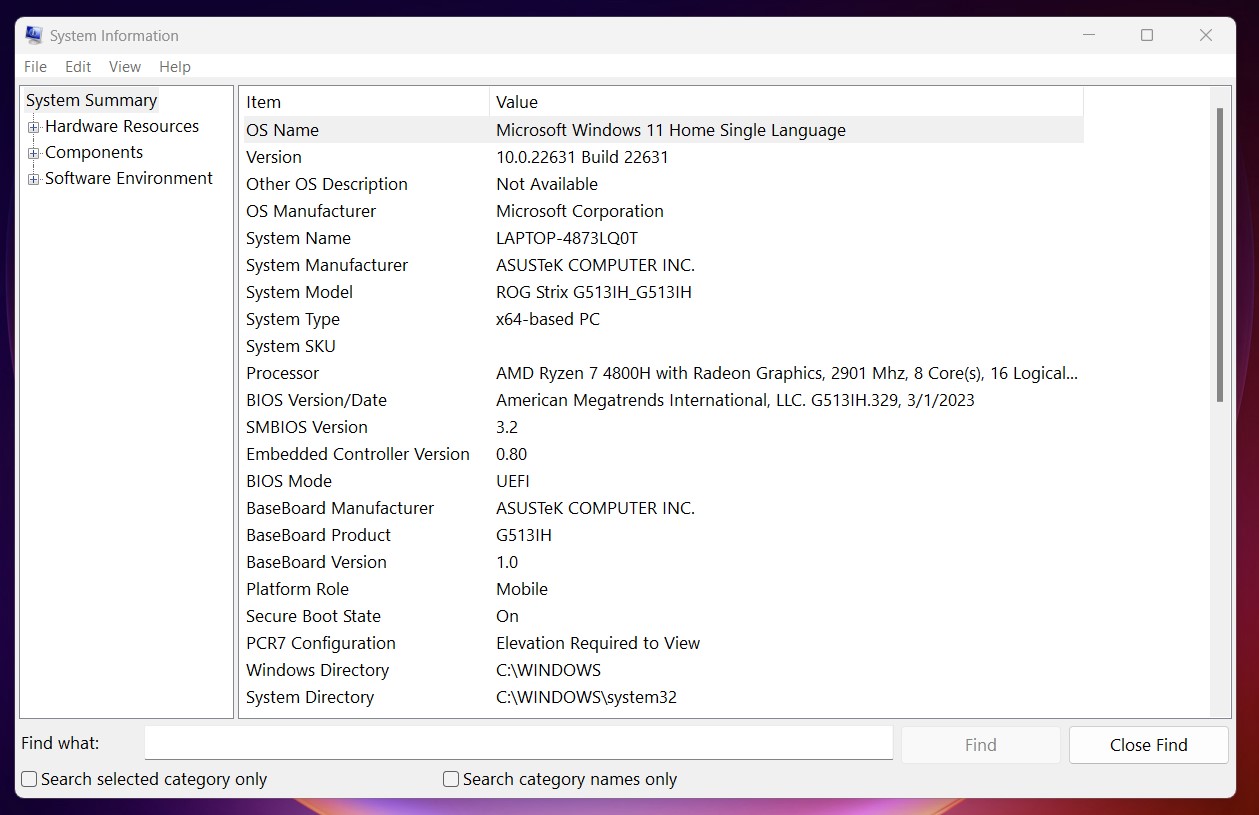
Task: Select the BIOS Mode row label
Action: [x=289, y=481]
